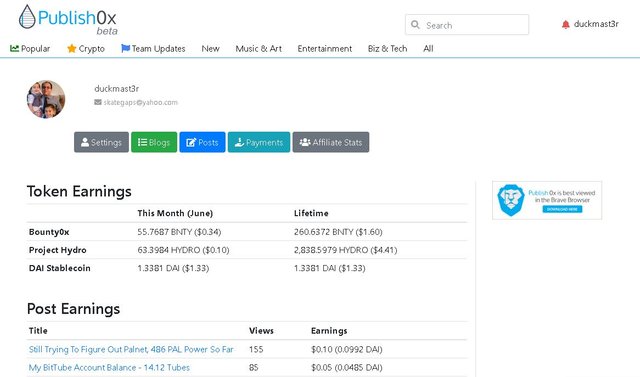Viewport: 640px width, 377px height.
Task: Show All categories
Action: (x=428, y=49)
